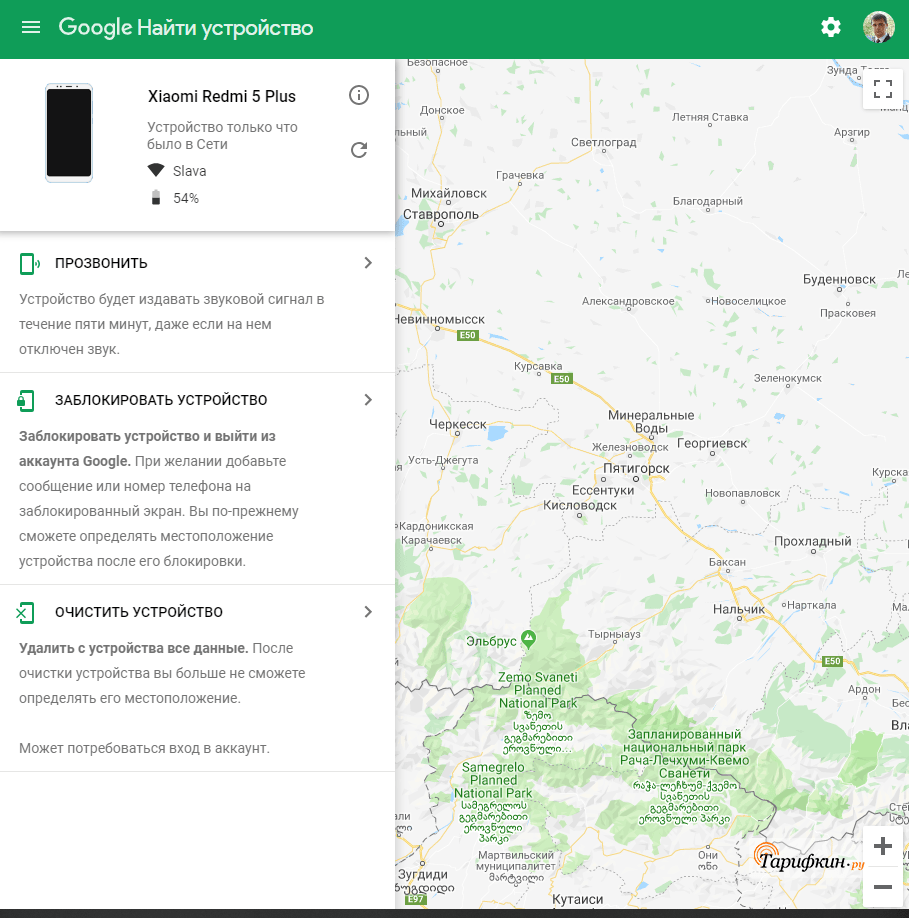This screenshot has height=918, width=909.
Task: Zoom out on the map
Action: [x=882, y=886]
